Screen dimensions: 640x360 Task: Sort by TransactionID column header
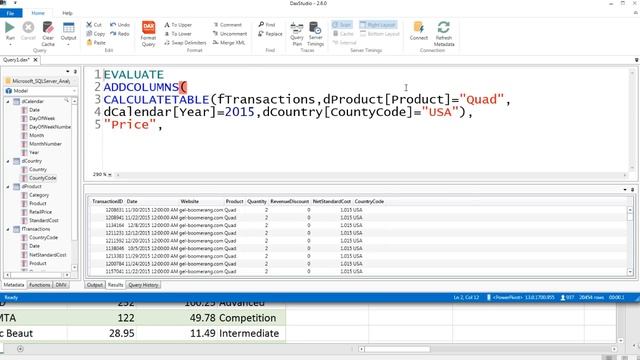tap(107, 202)
